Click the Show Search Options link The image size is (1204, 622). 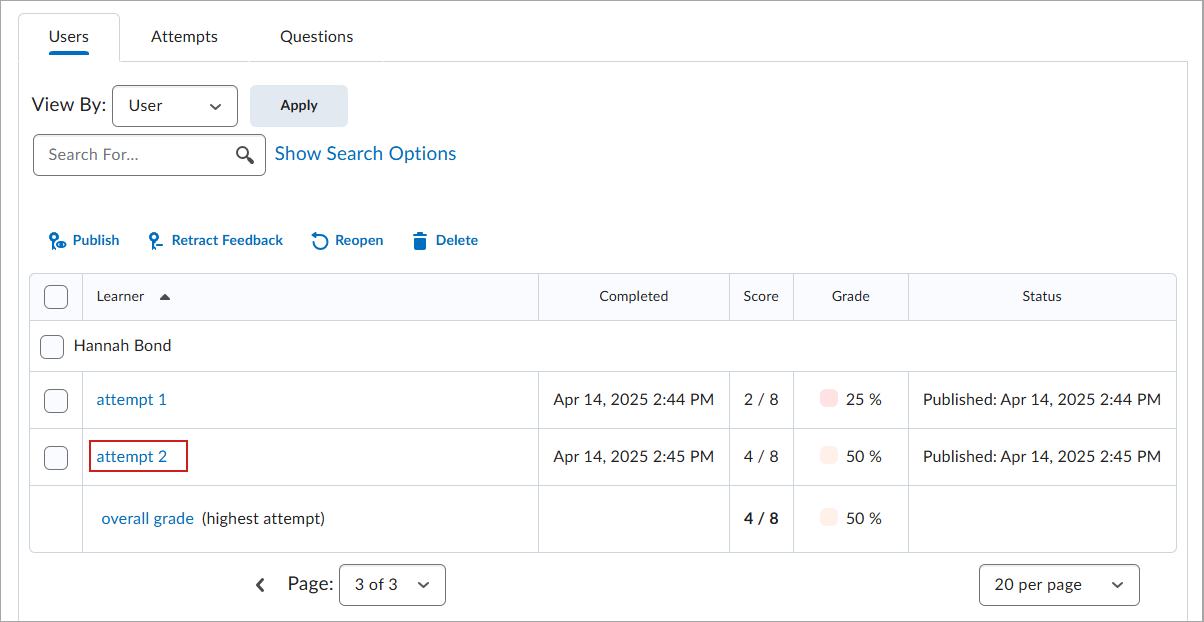365,154
